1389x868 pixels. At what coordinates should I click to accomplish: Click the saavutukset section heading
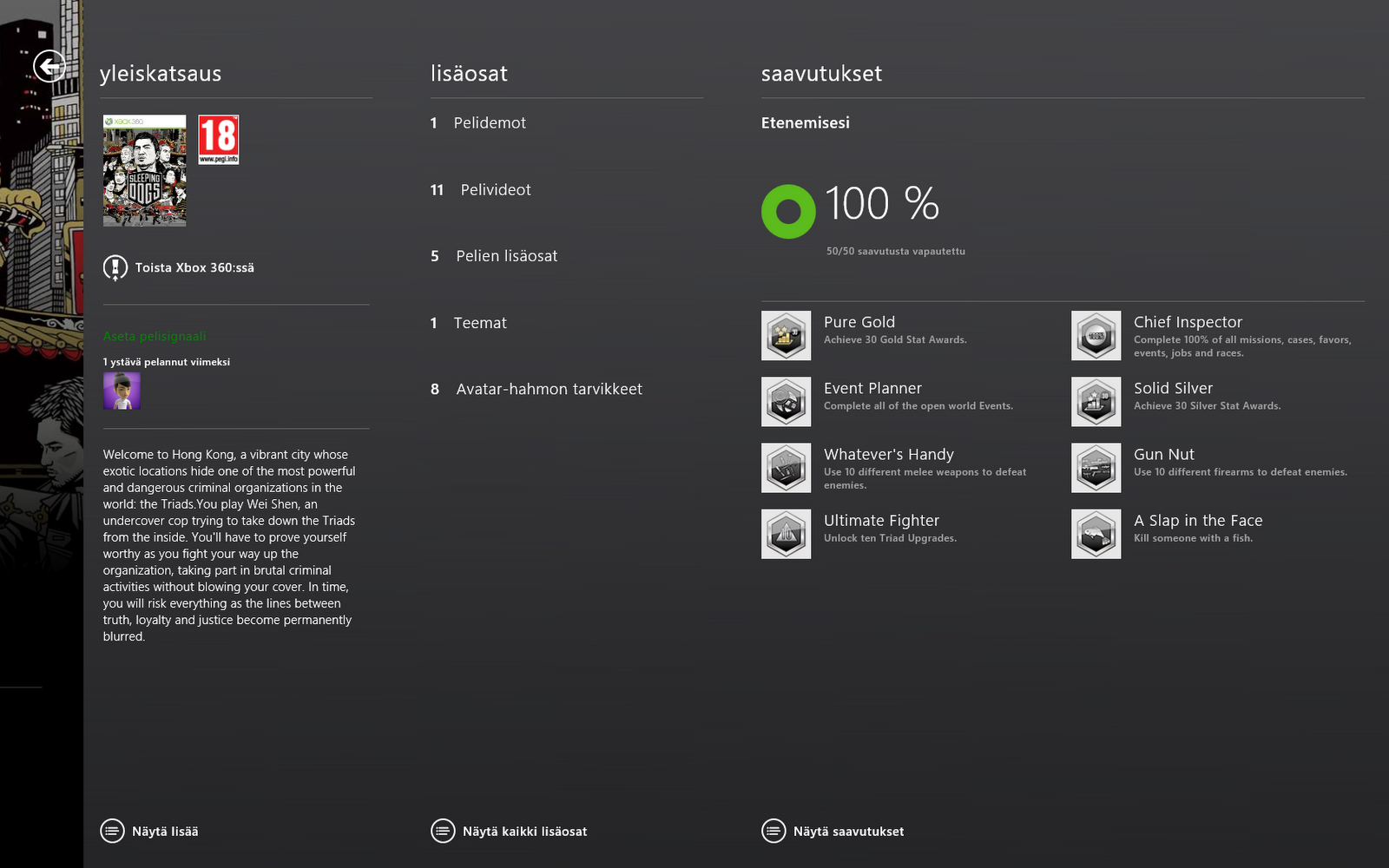(821, 74)
